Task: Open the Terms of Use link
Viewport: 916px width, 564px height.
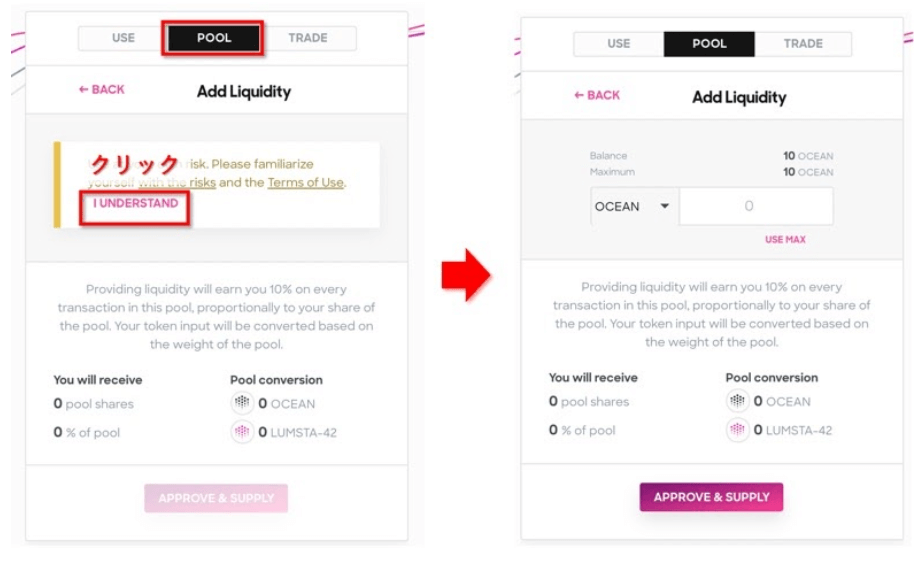Action: click(x=306, y=182)
